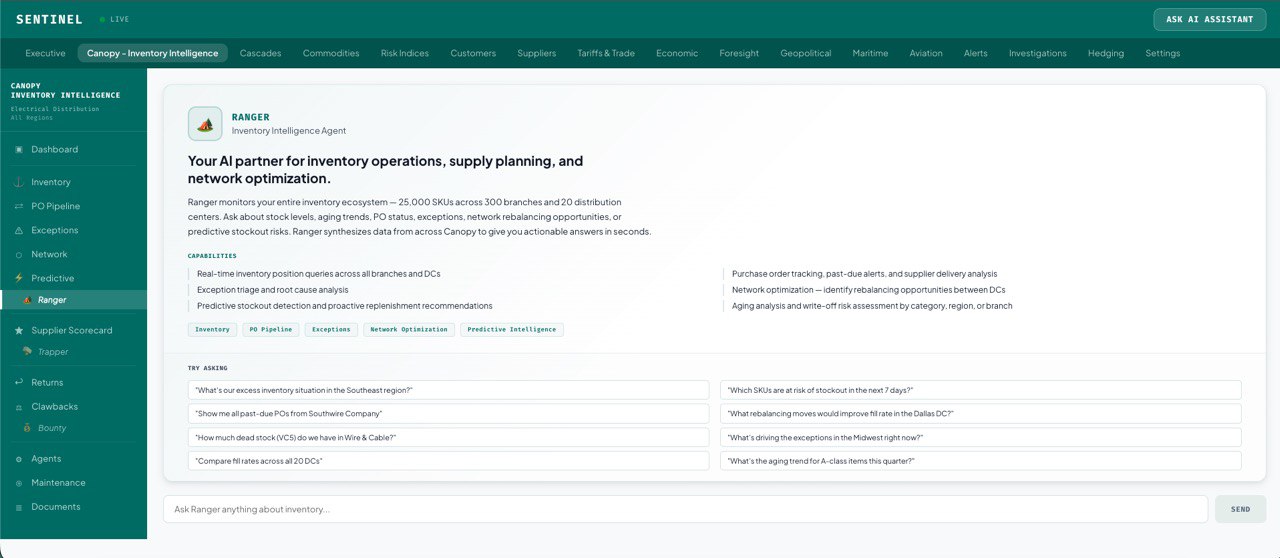Click the Send button
The height and width of the screenshot is (558, 1280).
(1240, 509)
